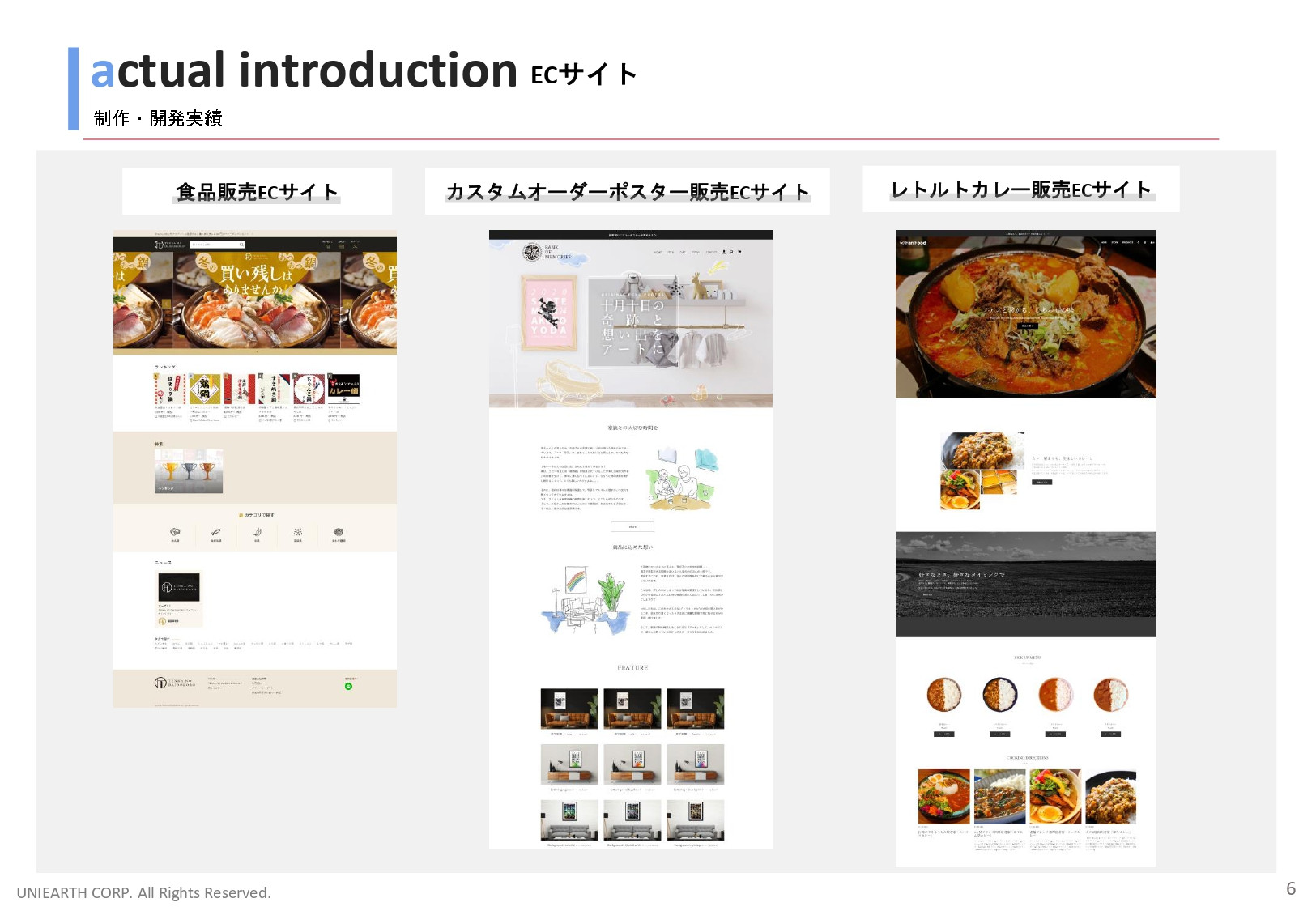Image resolution: width=1316 pixels, height=911 pixels.
Task: Click the outlined 'more' button below the family illustration
Action: [x=632, y=526]
